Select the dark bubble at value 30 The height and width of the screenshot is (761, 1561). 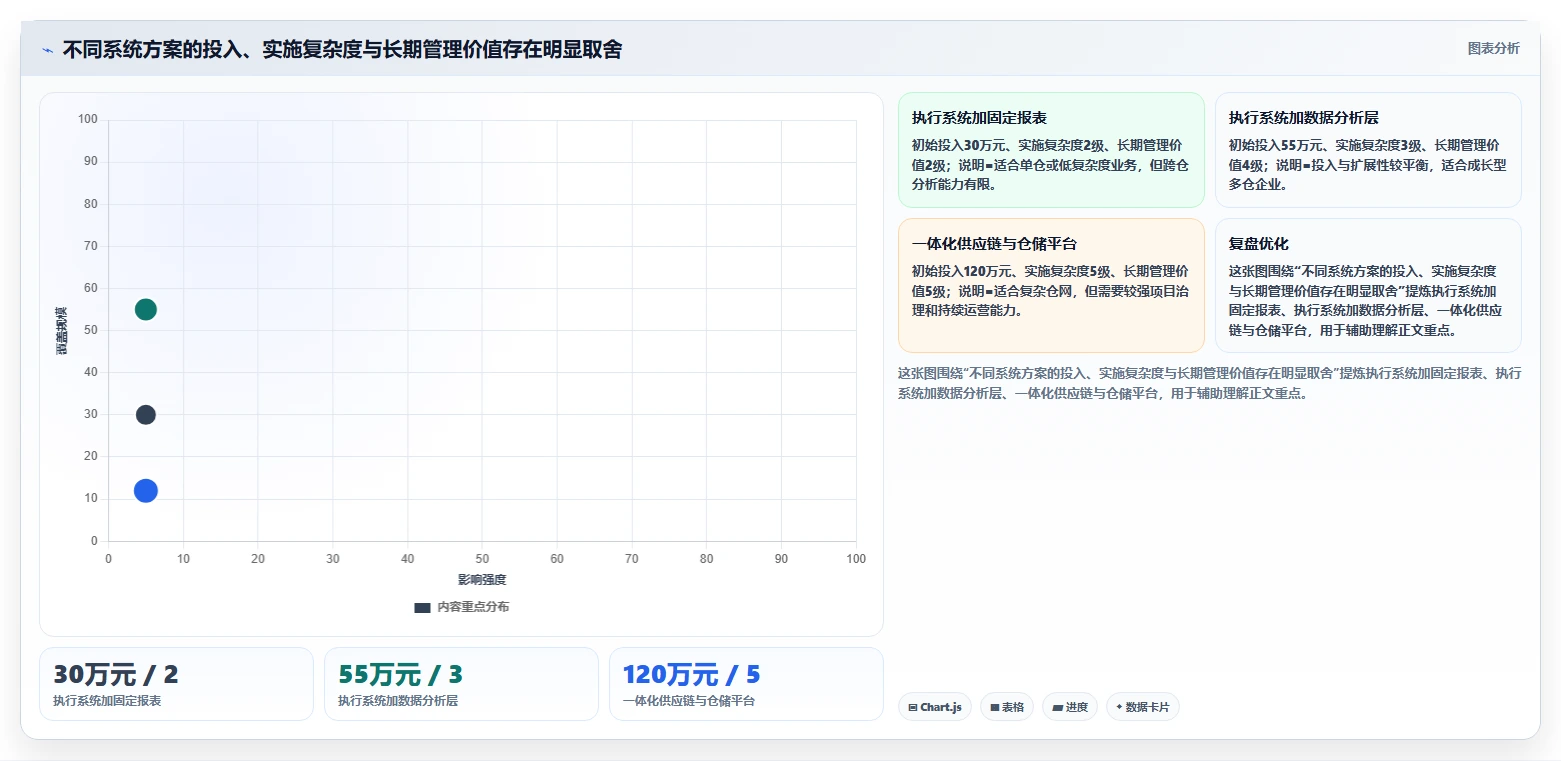pos(146,415)
